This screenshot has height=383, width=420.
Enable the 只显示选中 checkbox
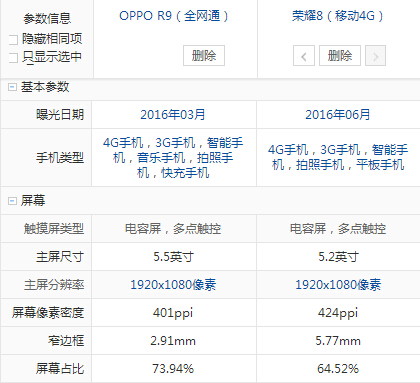pos(13,58)
